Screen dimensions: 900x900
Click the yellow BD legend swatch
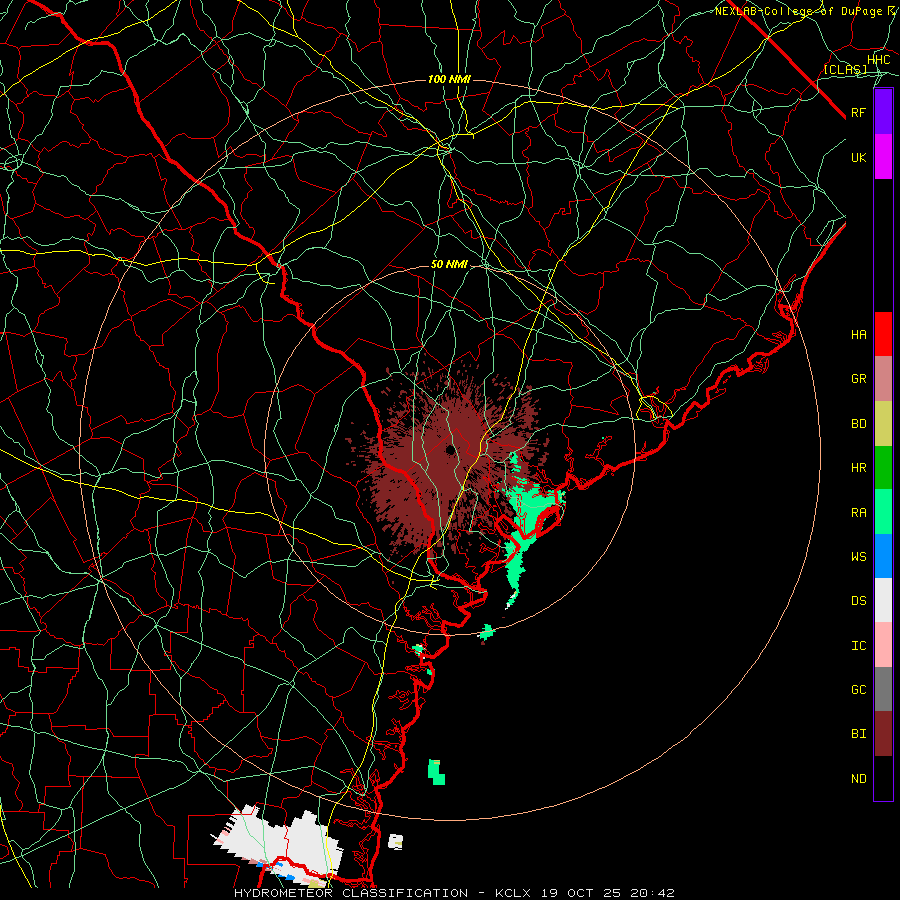pos(883,424)
